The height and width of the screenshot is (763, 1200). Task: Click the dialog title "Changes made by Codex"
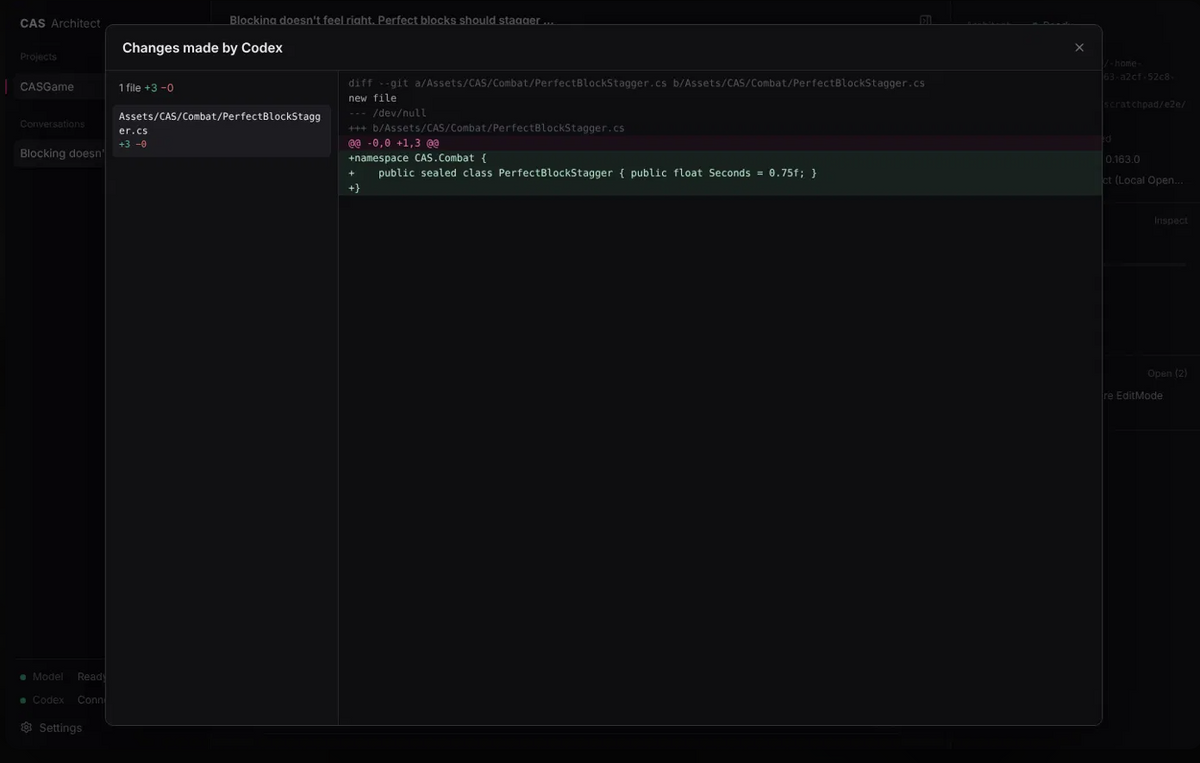point(202,48)
